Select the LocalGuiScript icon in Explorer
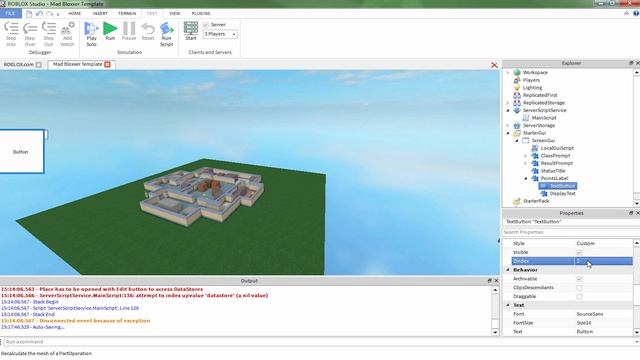Screen dimensions: 640x360 tap(535, 148)
